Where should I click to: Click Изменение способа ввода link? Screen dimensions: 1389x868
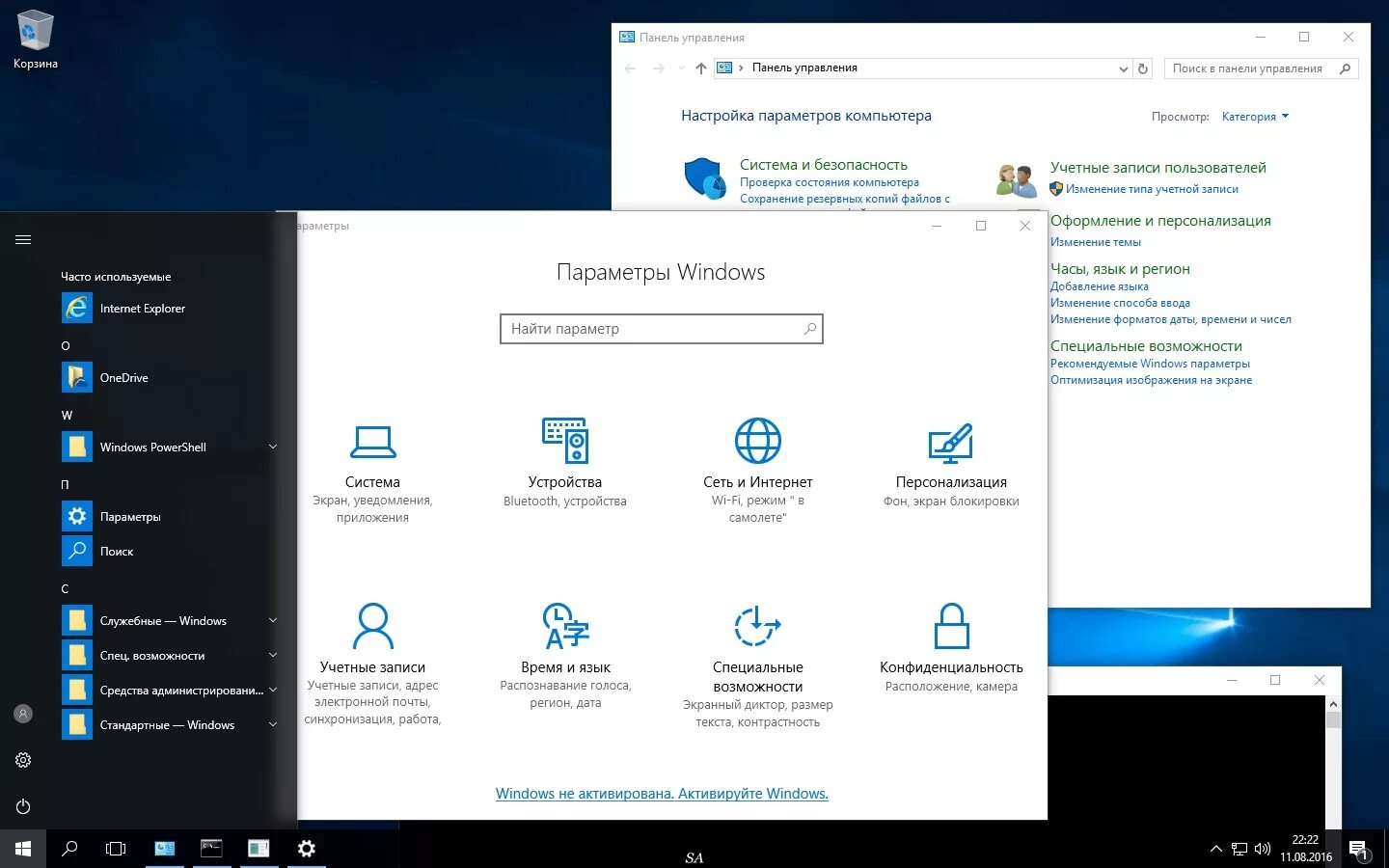click(1120, 303)
